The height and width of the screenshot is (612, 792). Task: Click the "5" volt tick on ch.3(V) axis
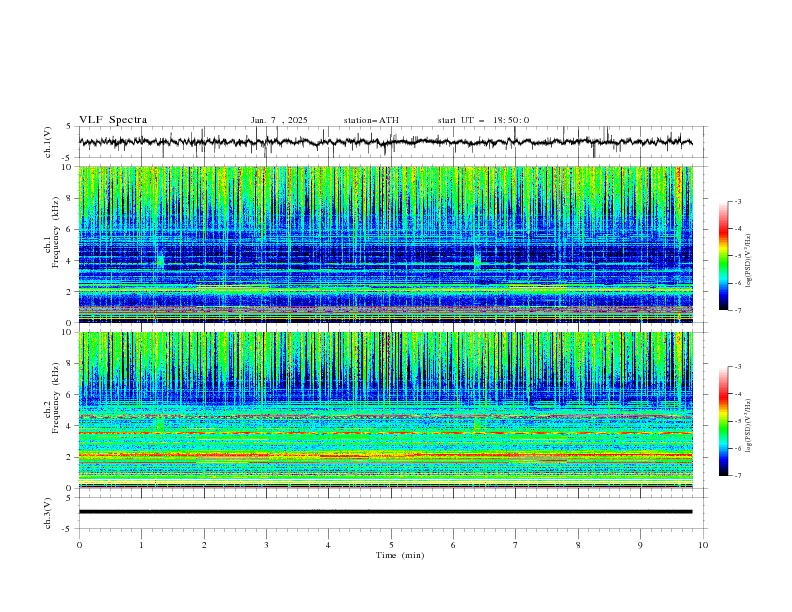pyautogui.click(x=69, y=498)
